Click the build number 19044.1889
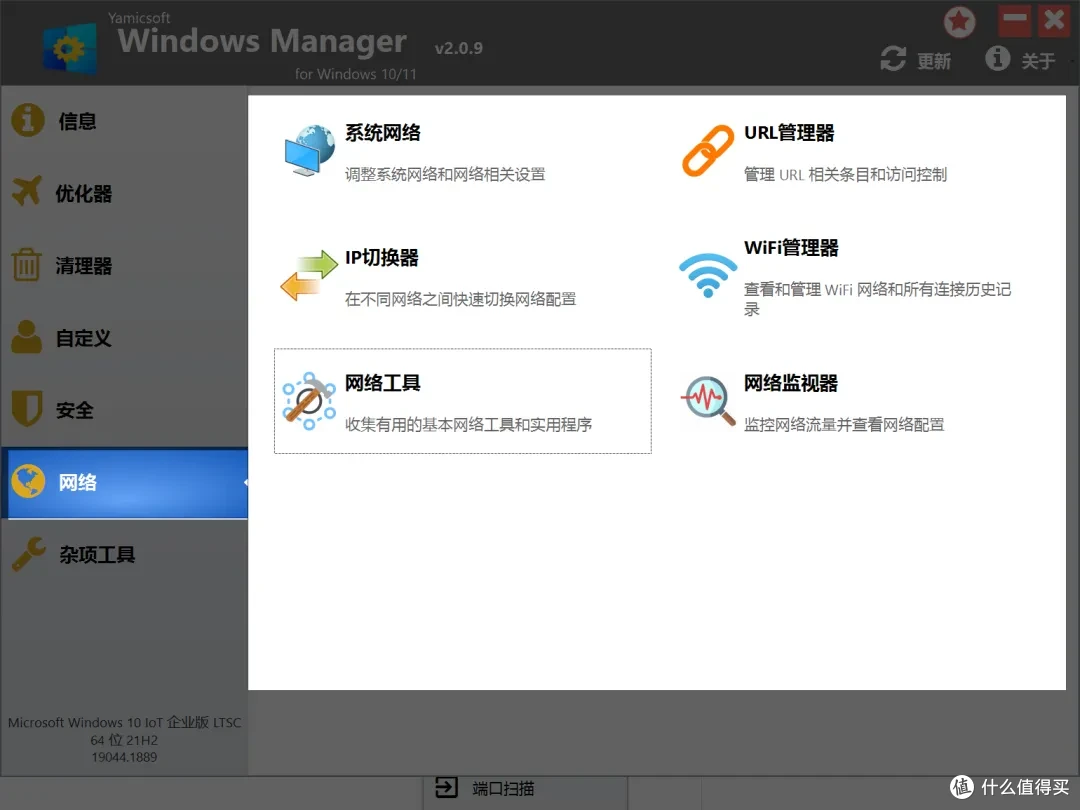The height and width of the screenshot is (810, 1080). [x=125, y=757]
